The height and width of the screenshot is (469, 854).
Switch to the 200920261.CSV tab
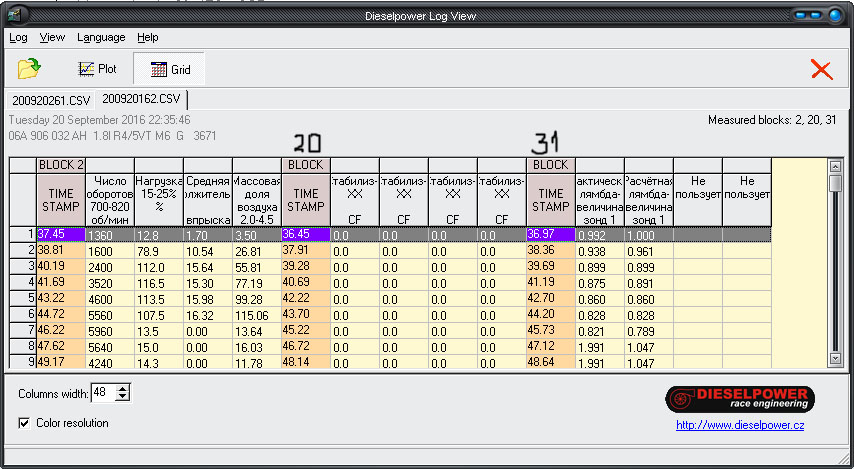coord(50,100)
